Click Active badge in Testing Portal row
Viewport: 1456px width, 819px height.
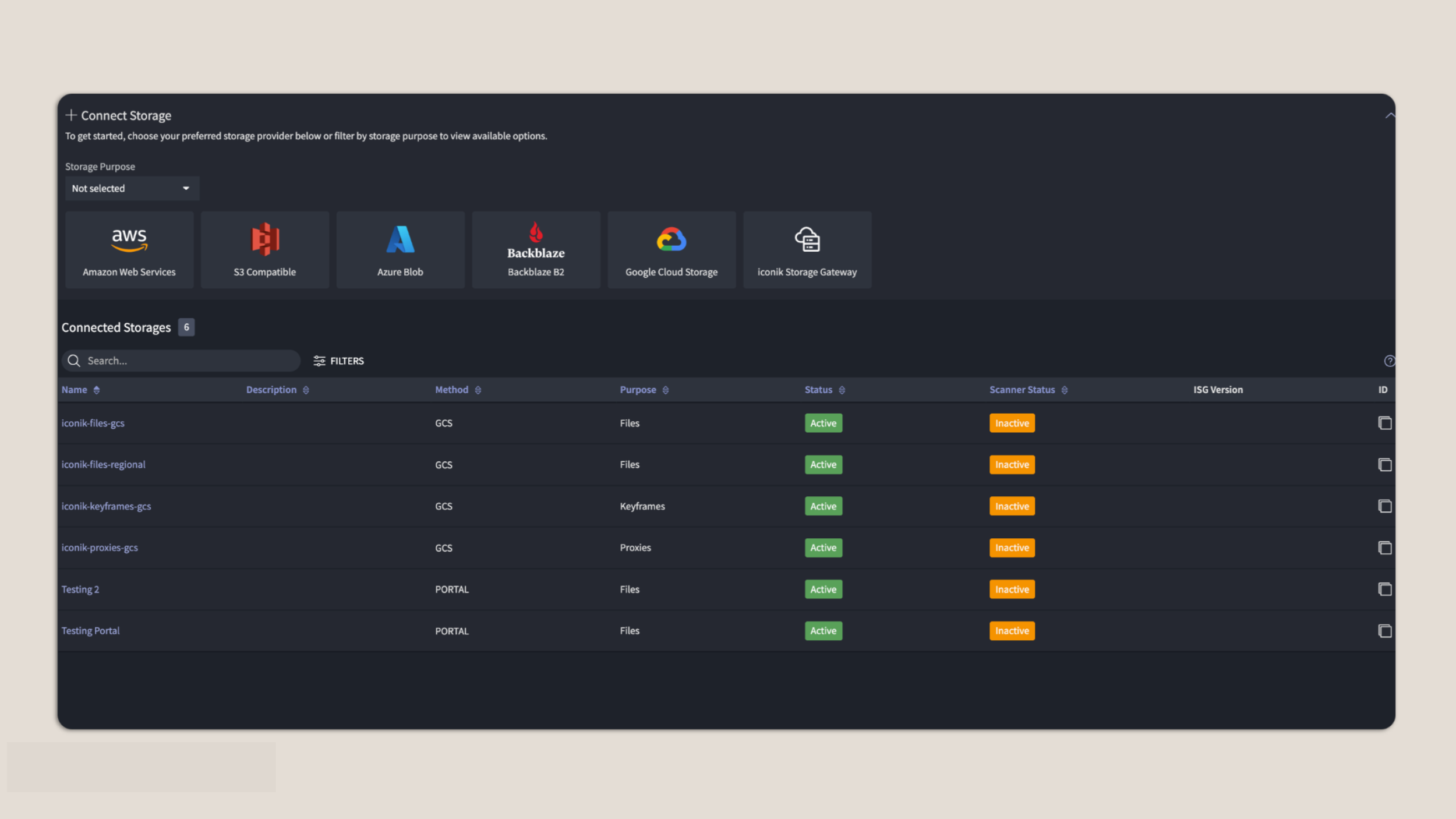824,631
